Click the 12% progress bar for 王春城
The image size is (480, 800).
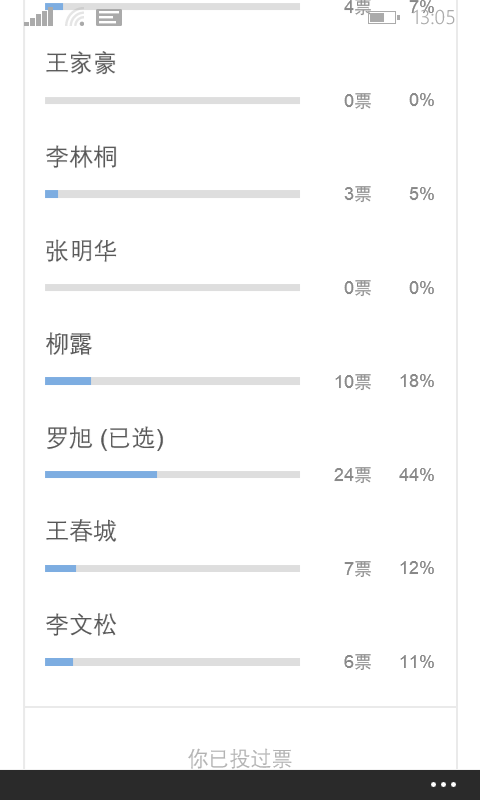tap(172, 568)
